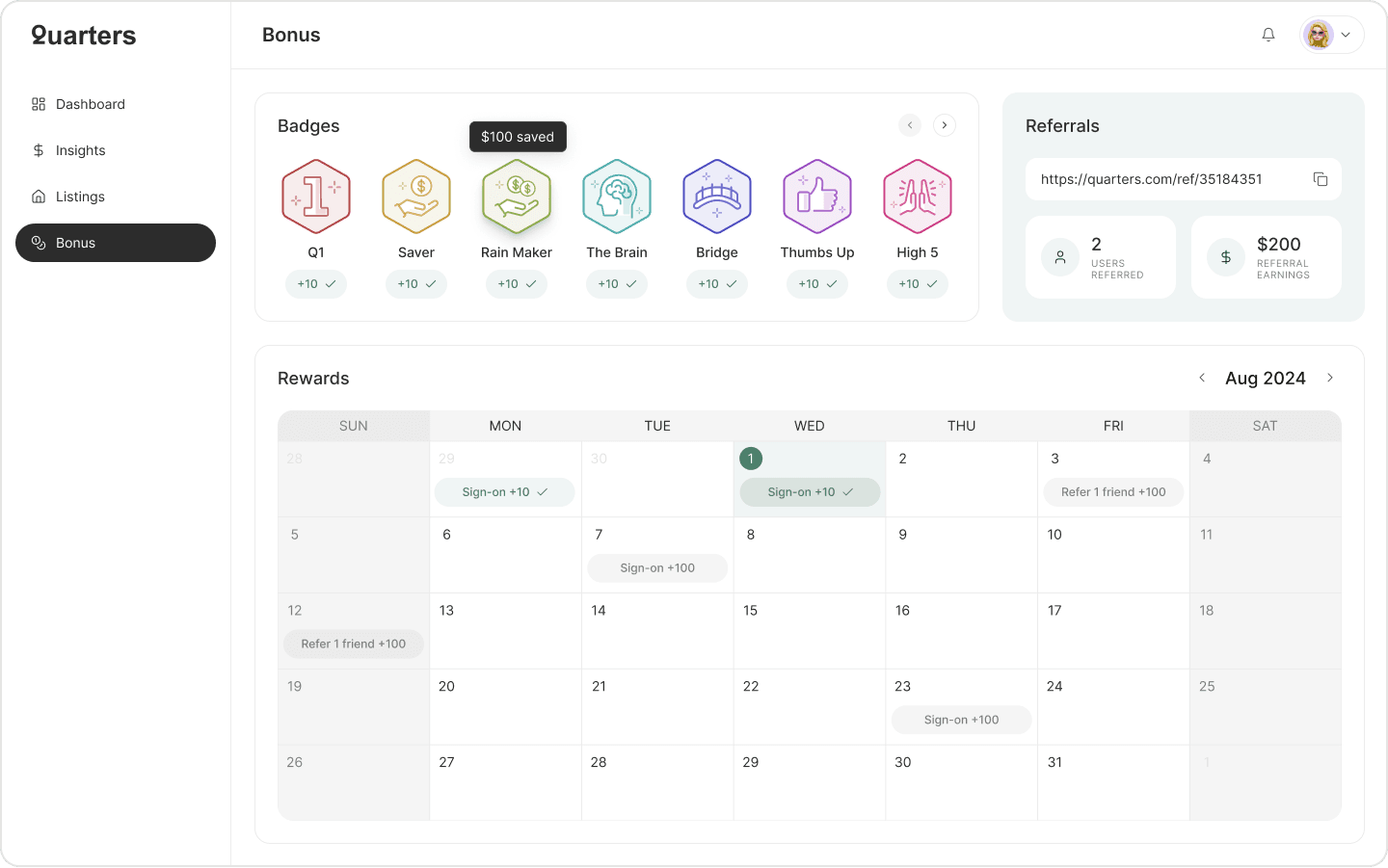The width and height of the screenshot is (1388, 868).
Task: Select the Thumbs Up badge
Action: (x=817, y=196)
